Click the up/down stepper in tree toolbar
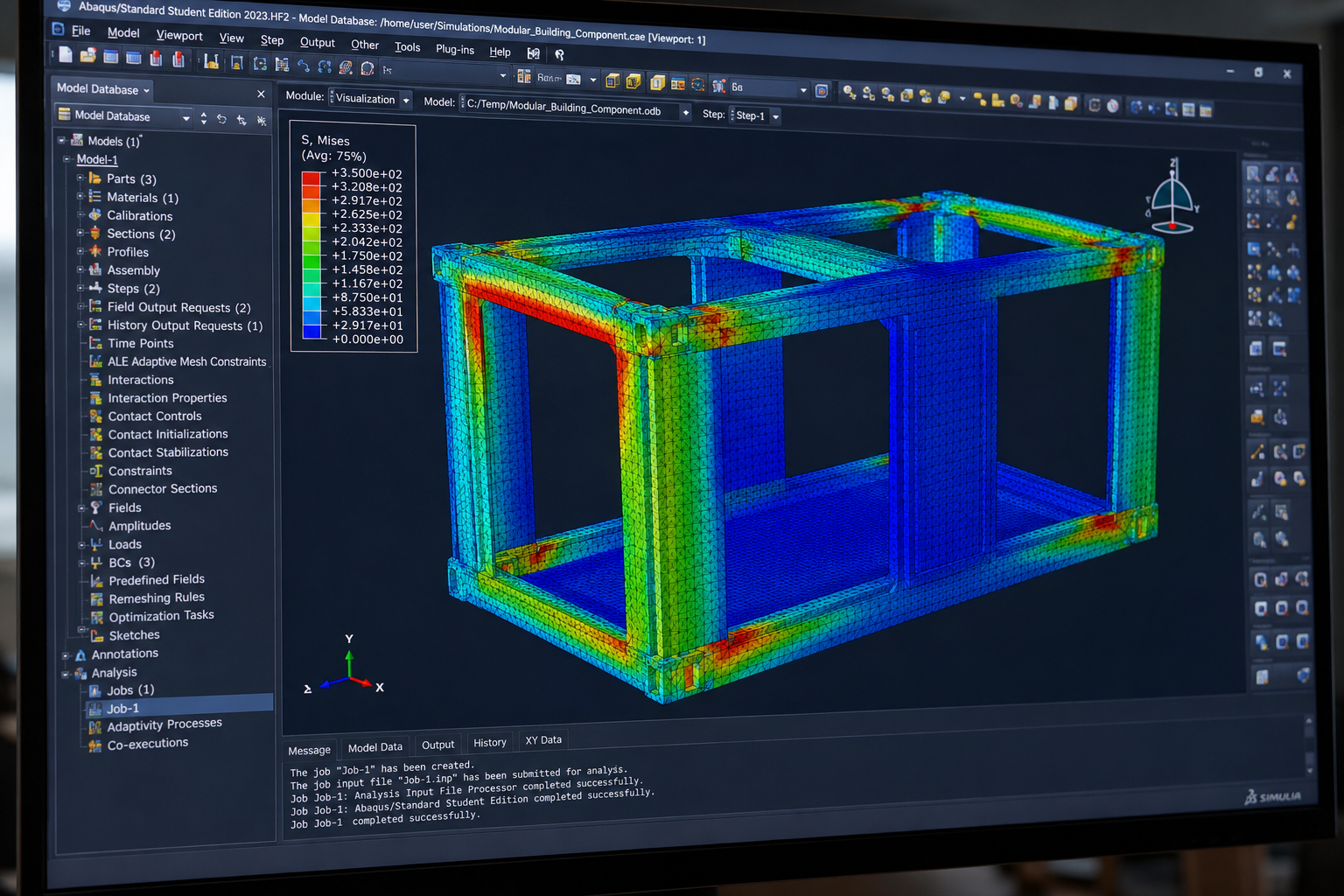The height and width of the screenshot is (896, 1344). point(204,118)
